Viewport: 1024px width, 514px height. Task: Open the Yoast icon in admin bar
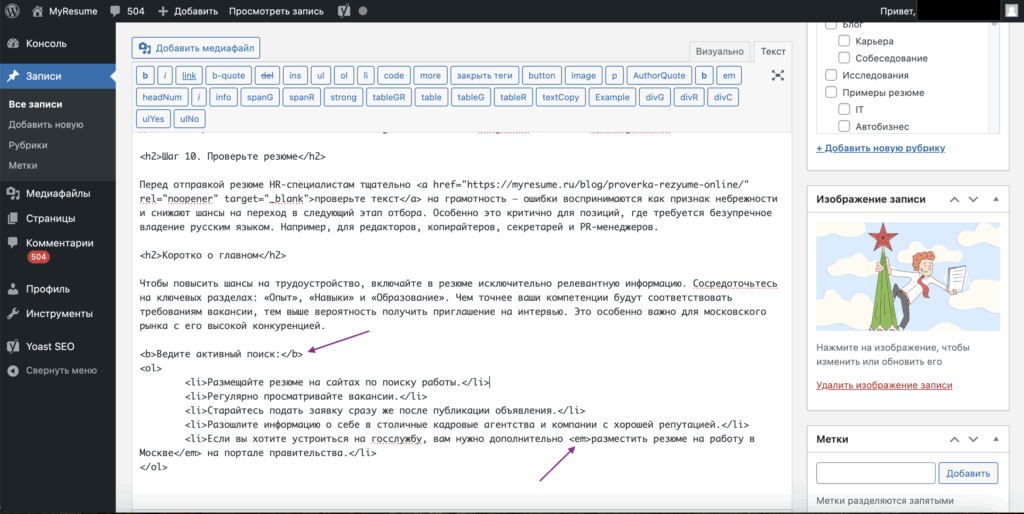pos(344,11)
